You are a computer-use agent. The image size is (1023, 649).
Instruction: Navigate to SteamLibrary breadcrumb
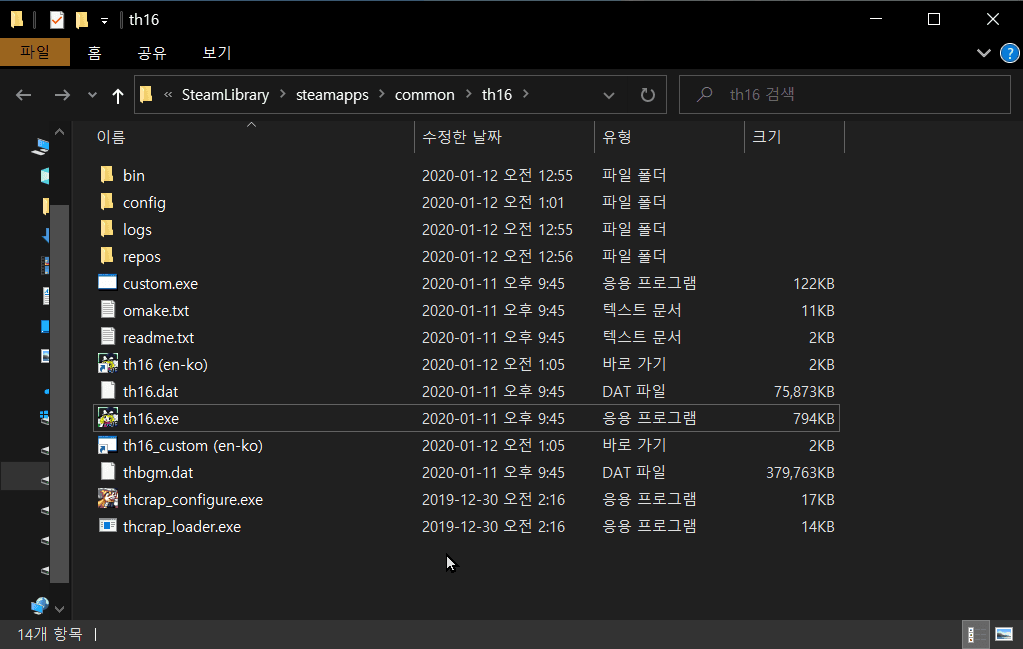pos(225,95)
